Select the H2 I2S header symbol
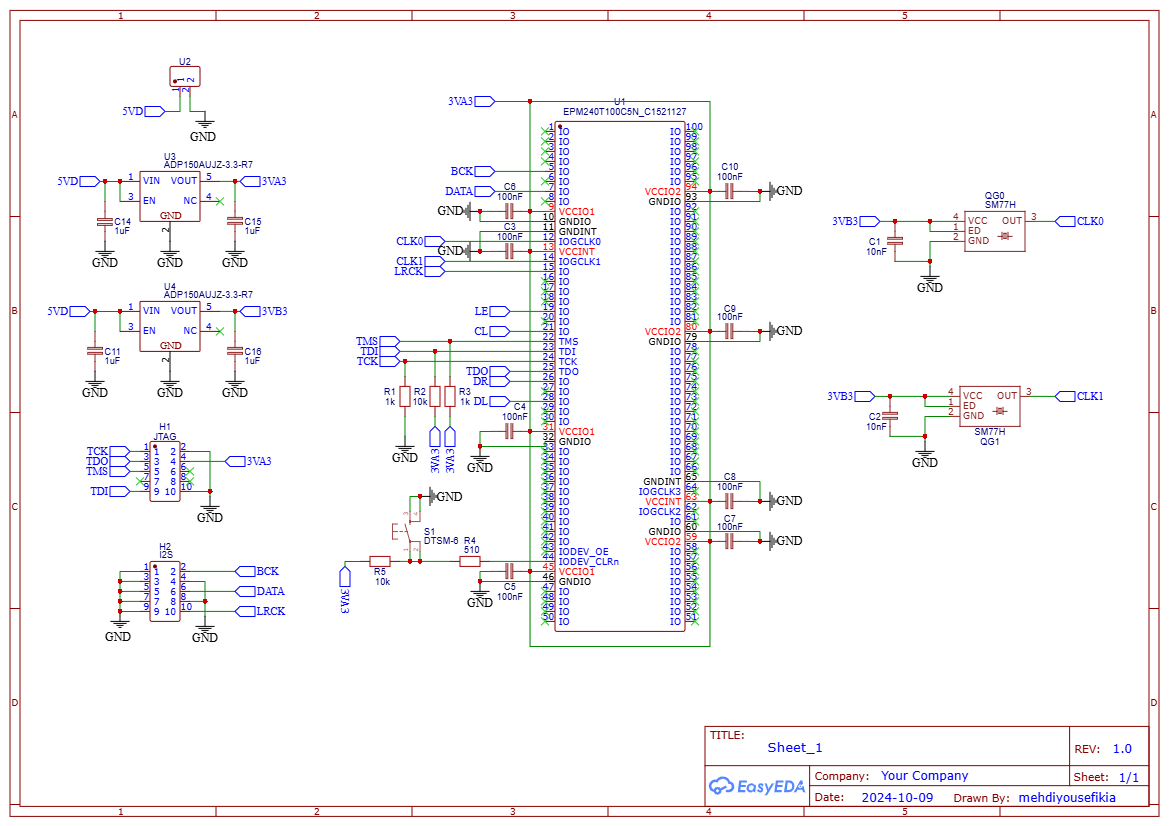This screenshot has width=1169, height=826. coord(165,592)
